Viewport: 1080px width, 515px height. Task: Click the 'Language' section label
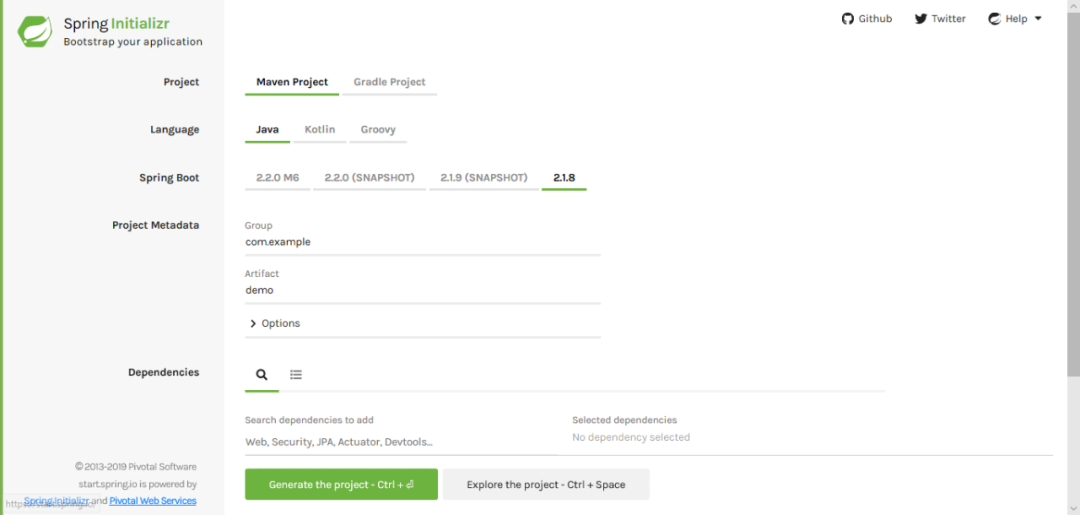click(x=175, y=129)
